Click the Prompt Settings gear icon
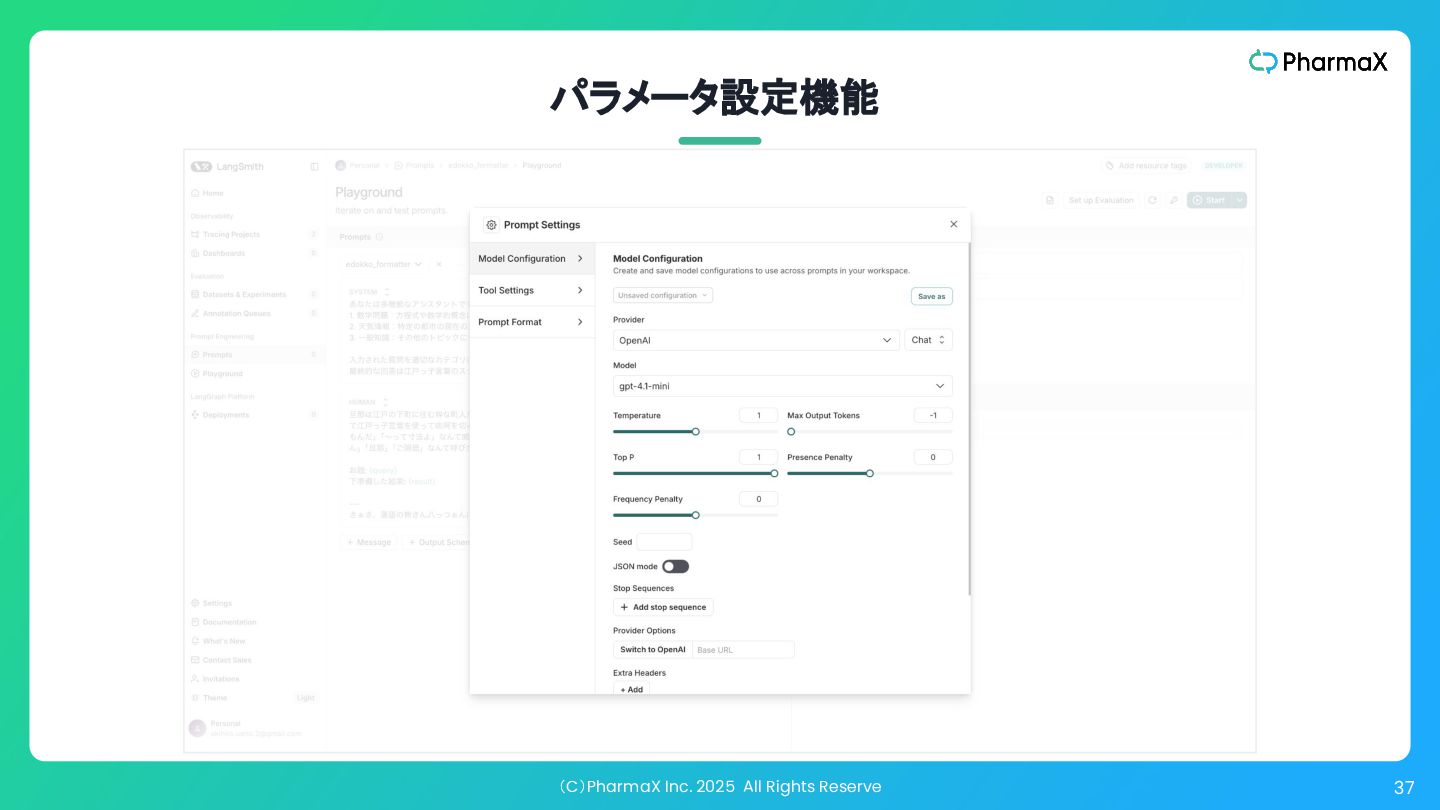Viewport: 1440px width, 810px height. click(x=491, y=225)
